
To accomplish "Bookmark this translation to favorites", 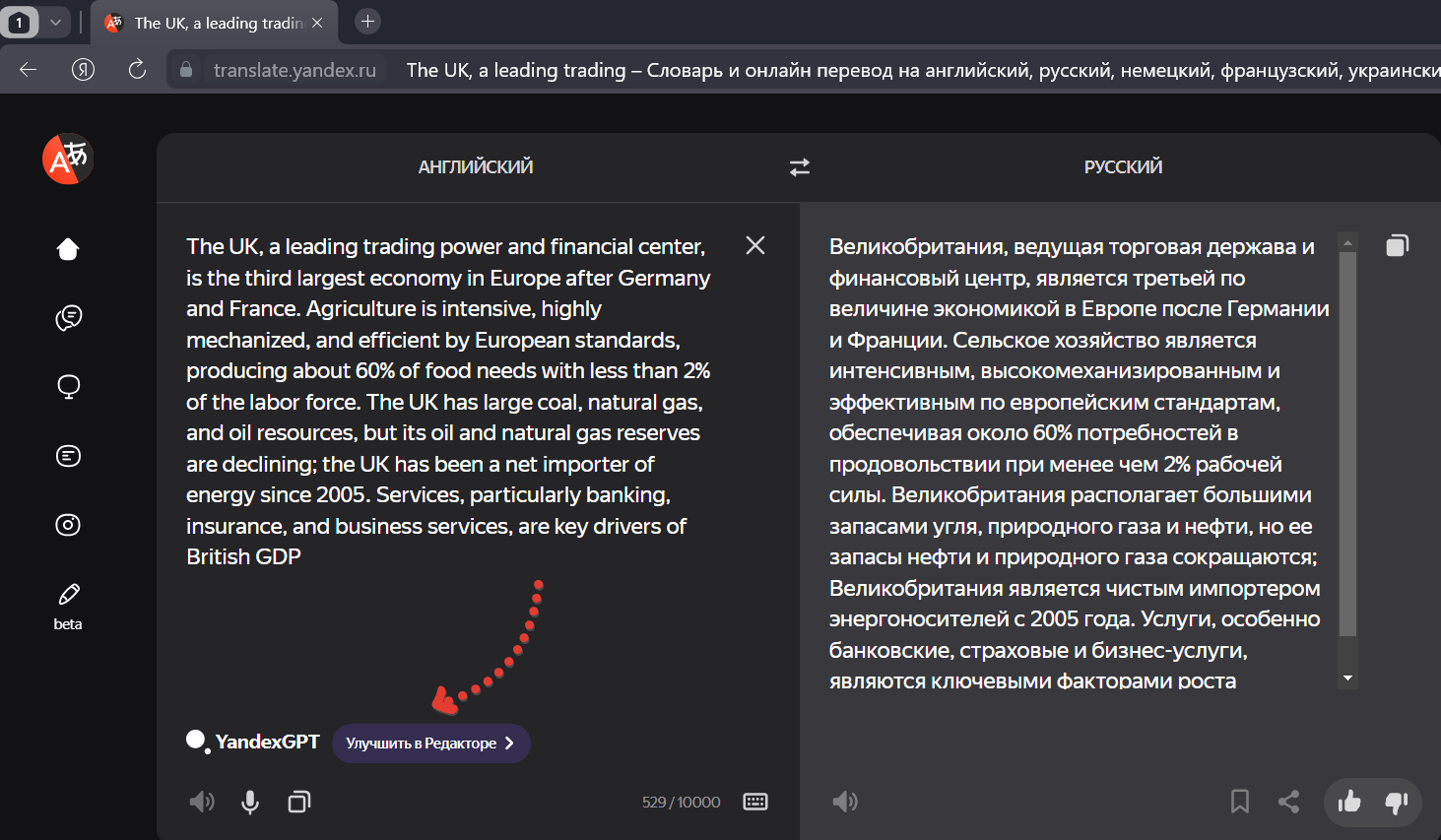I will tap(1240, 802).
